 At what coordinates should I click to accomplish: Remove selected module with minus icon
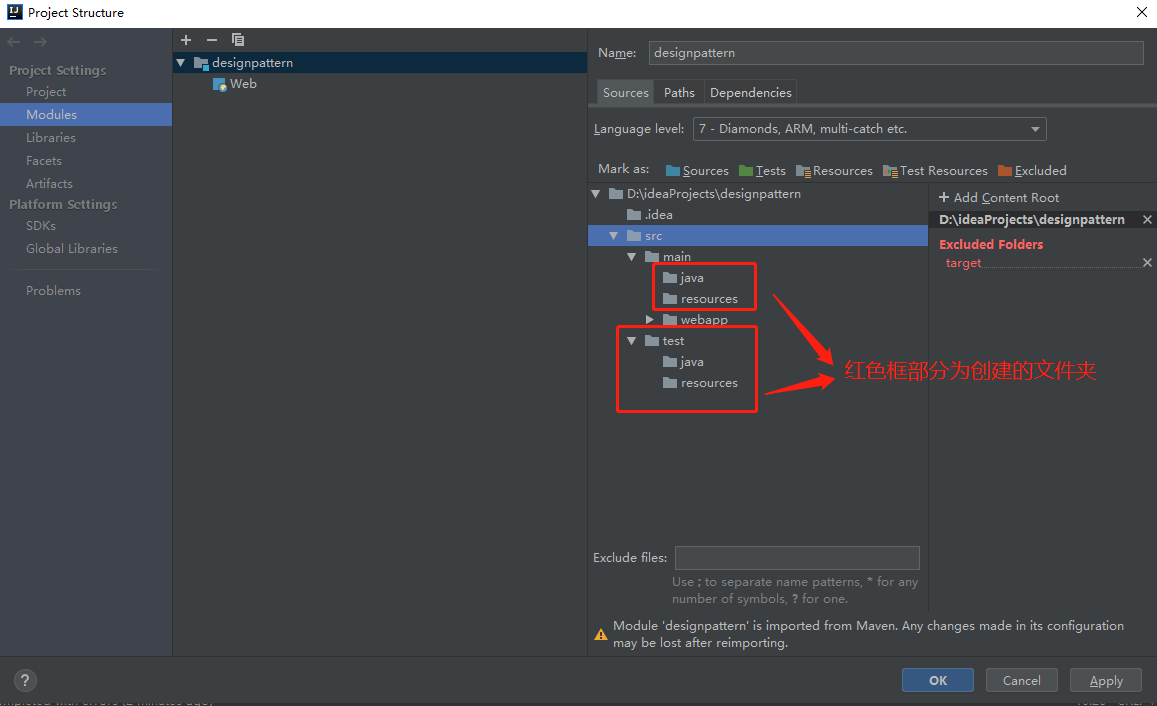click(212, 40)
